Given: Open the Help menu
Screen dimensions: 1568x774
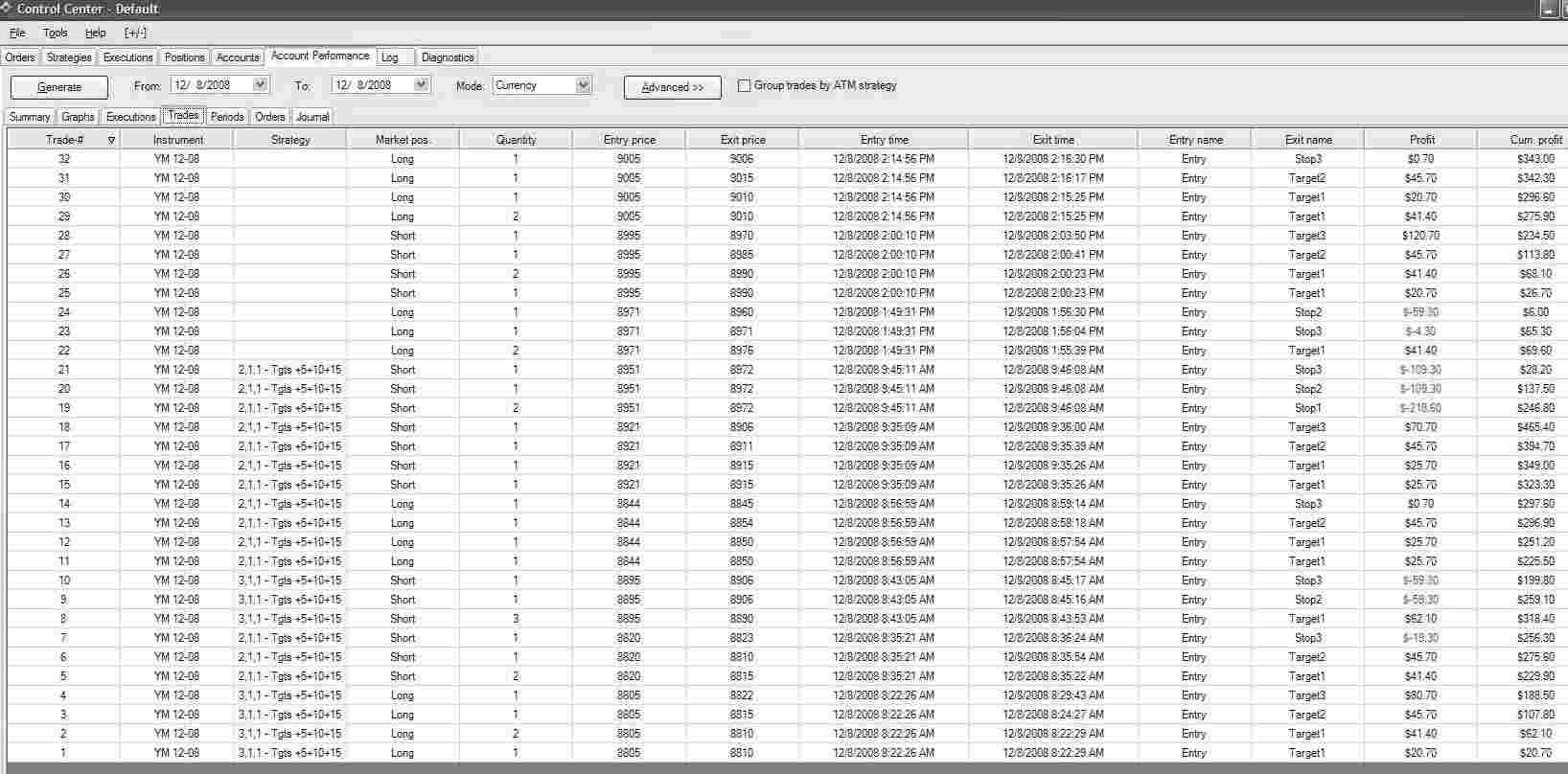Looking at the screenshot, I should [95, 33].
